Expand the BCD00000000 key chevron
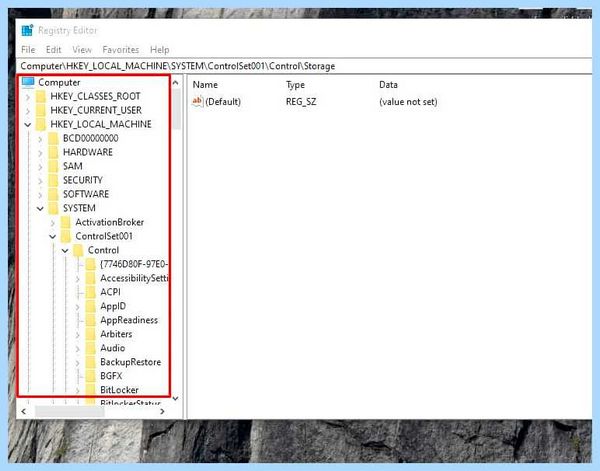Screen dimensions: 600x471 [40, 139]
